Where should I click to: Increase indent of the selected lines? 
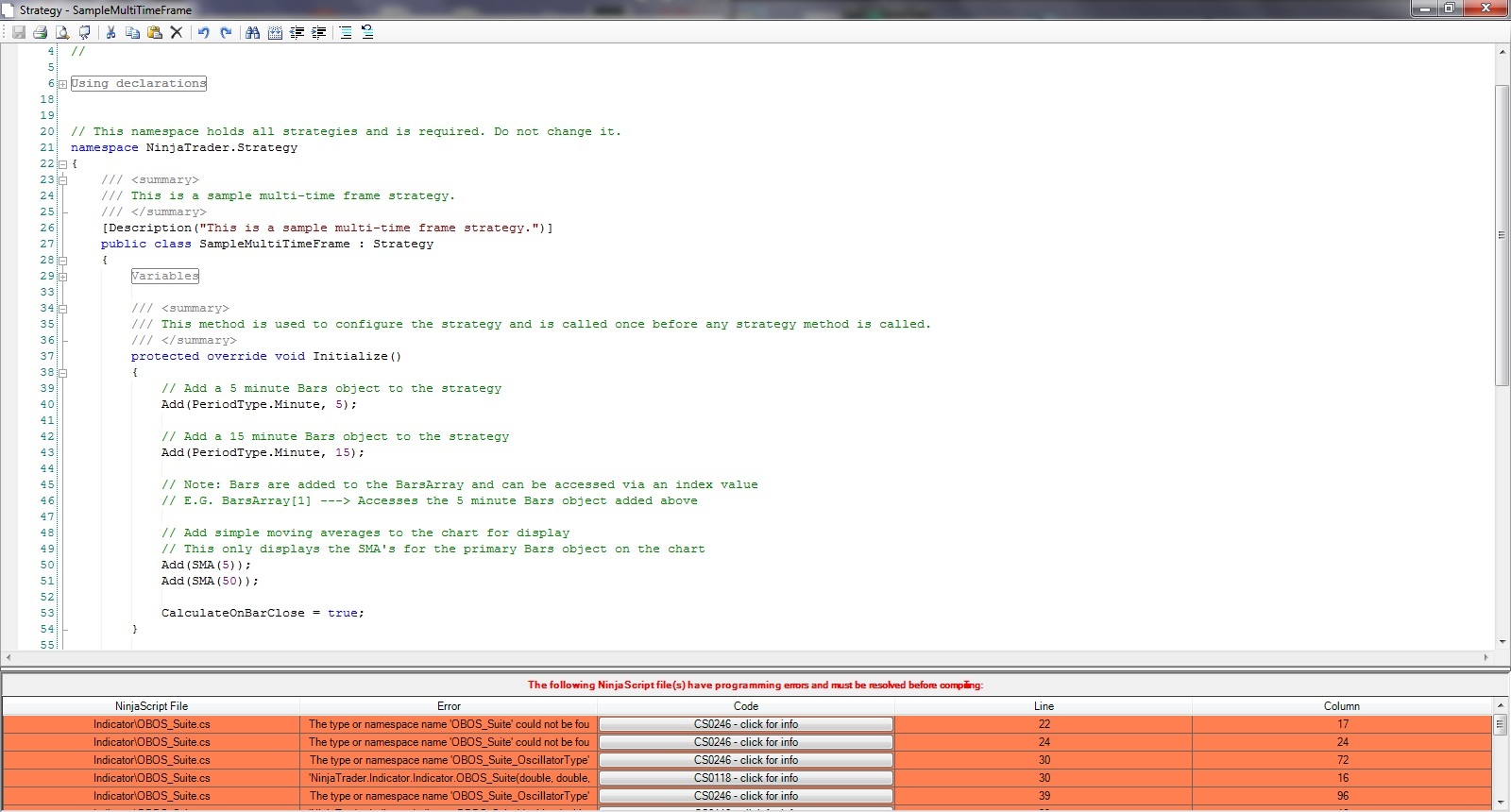pos(319,32)
